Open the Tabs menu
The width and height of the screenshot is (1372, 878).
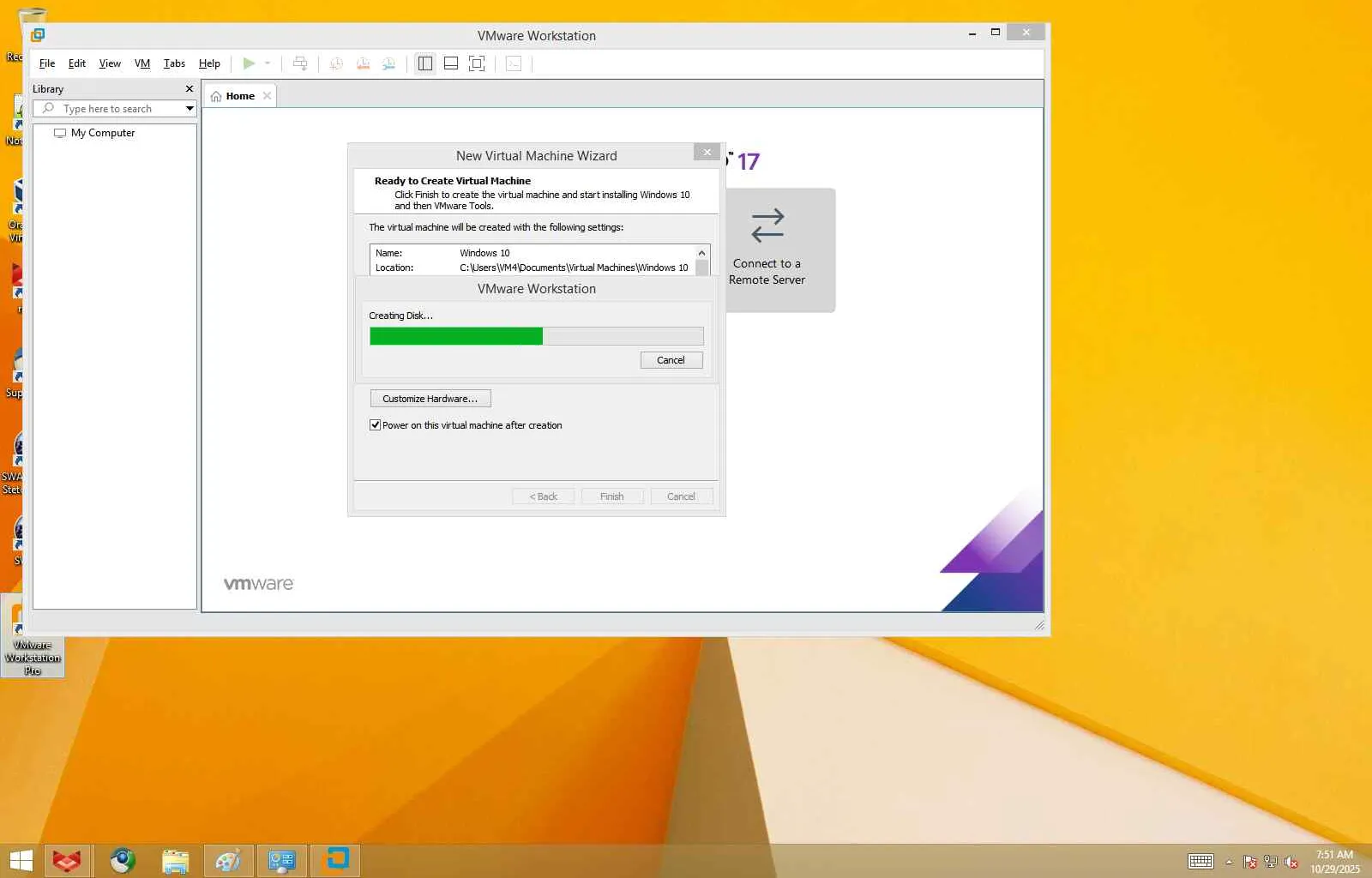[x=174, y=63]
